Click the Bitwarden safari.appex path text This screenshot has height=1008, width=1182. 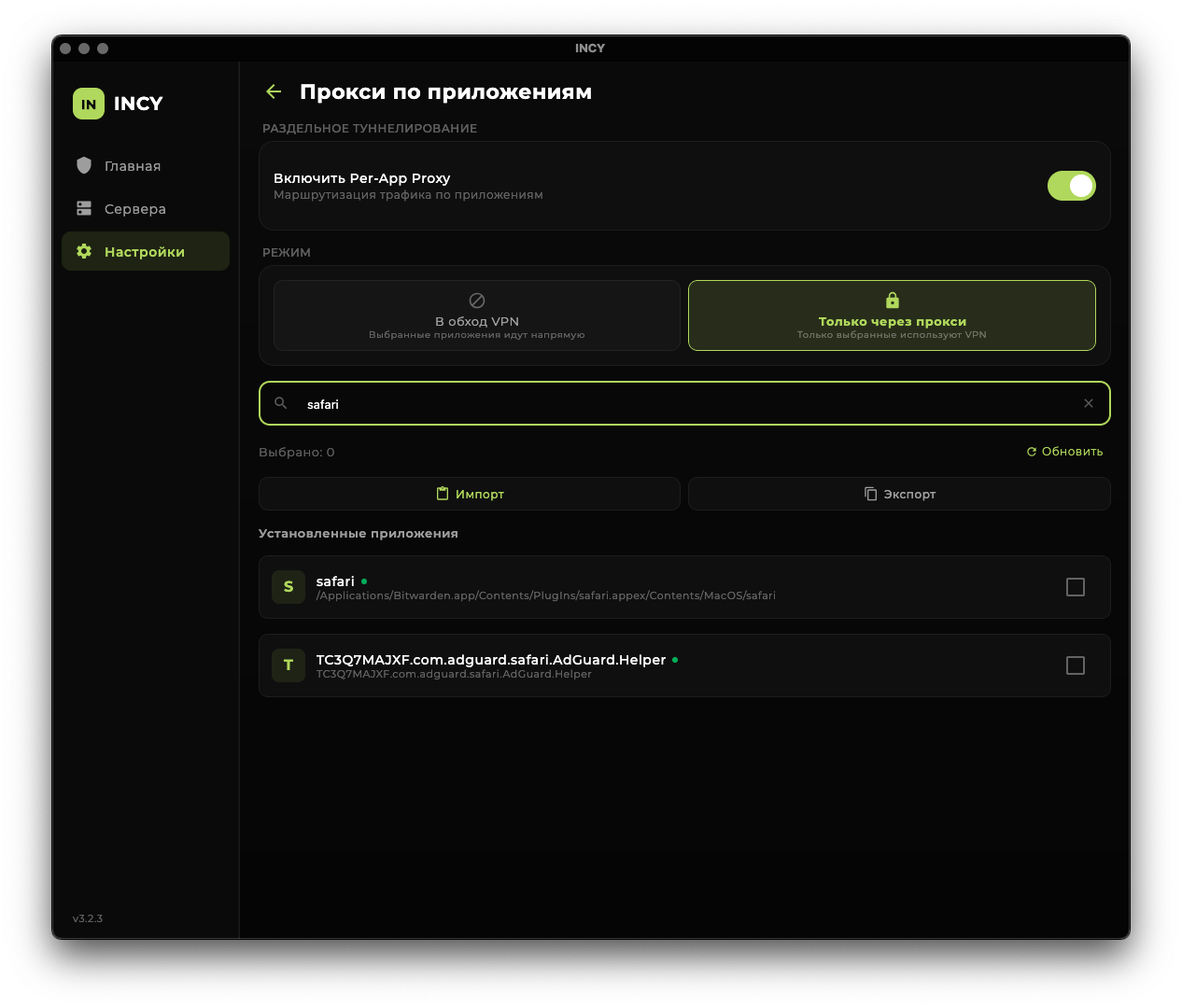click(546, 595)
